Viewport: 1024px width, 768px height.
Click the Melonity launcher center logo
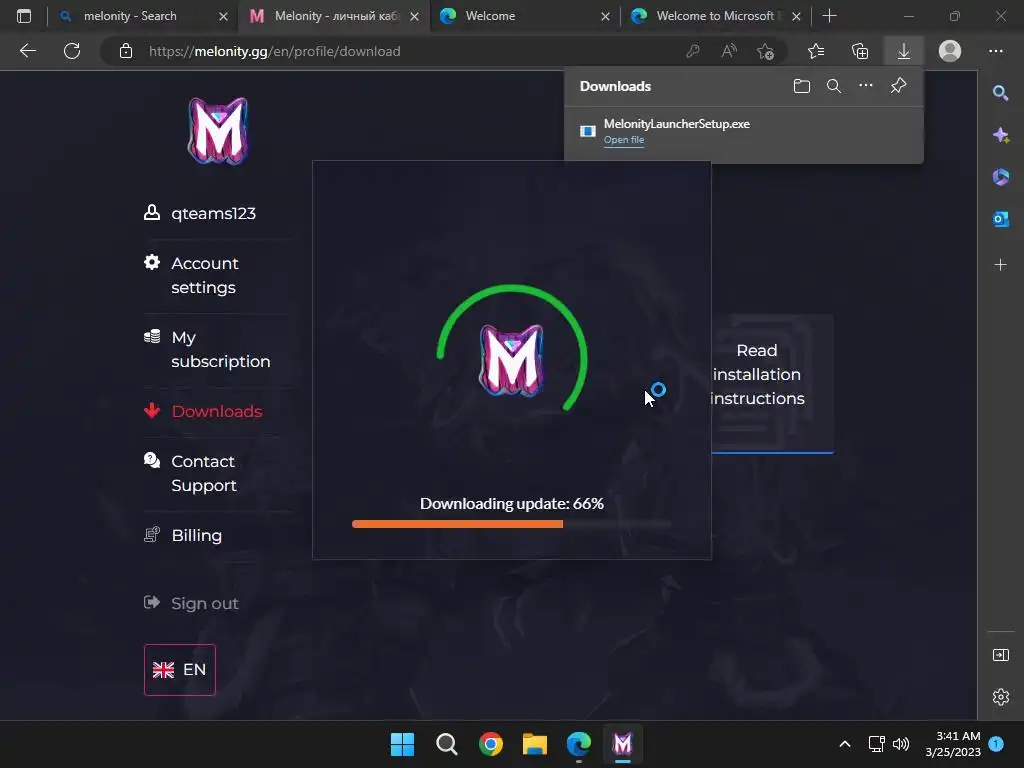tap(511, 360)
